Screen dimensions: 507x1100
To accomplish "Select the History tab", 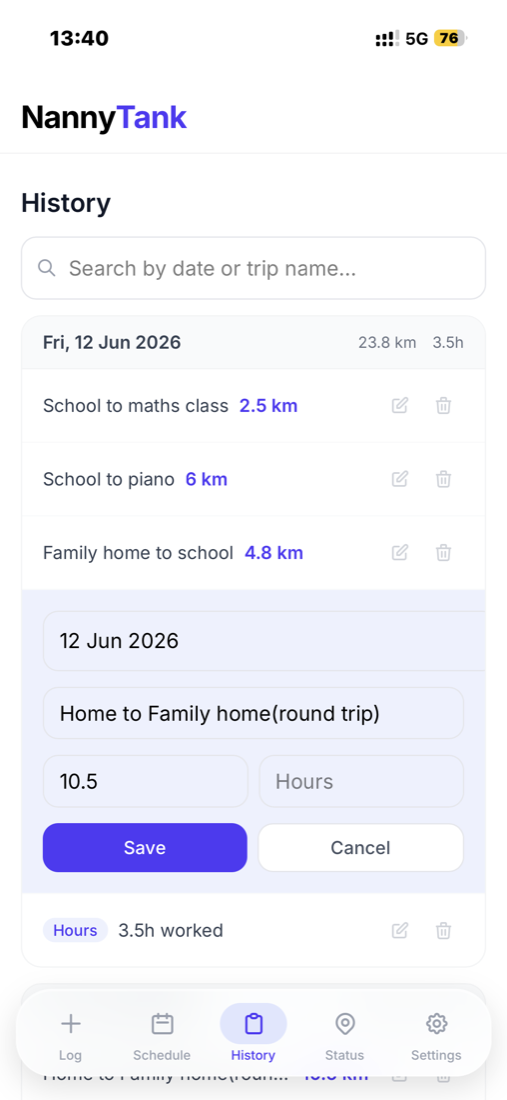I will tap(253, 1036).
